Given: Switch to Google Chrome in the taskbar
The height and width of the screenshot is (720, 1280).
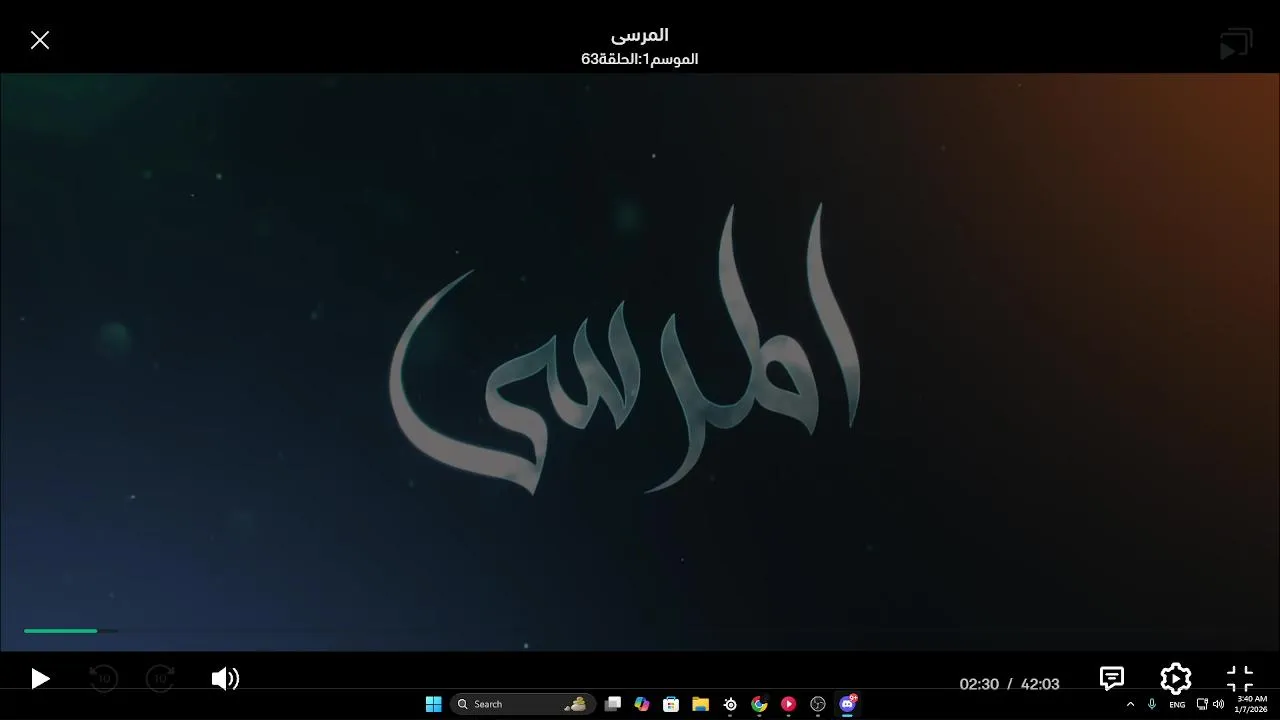Looking at the screenshot, I should (759, 704).
